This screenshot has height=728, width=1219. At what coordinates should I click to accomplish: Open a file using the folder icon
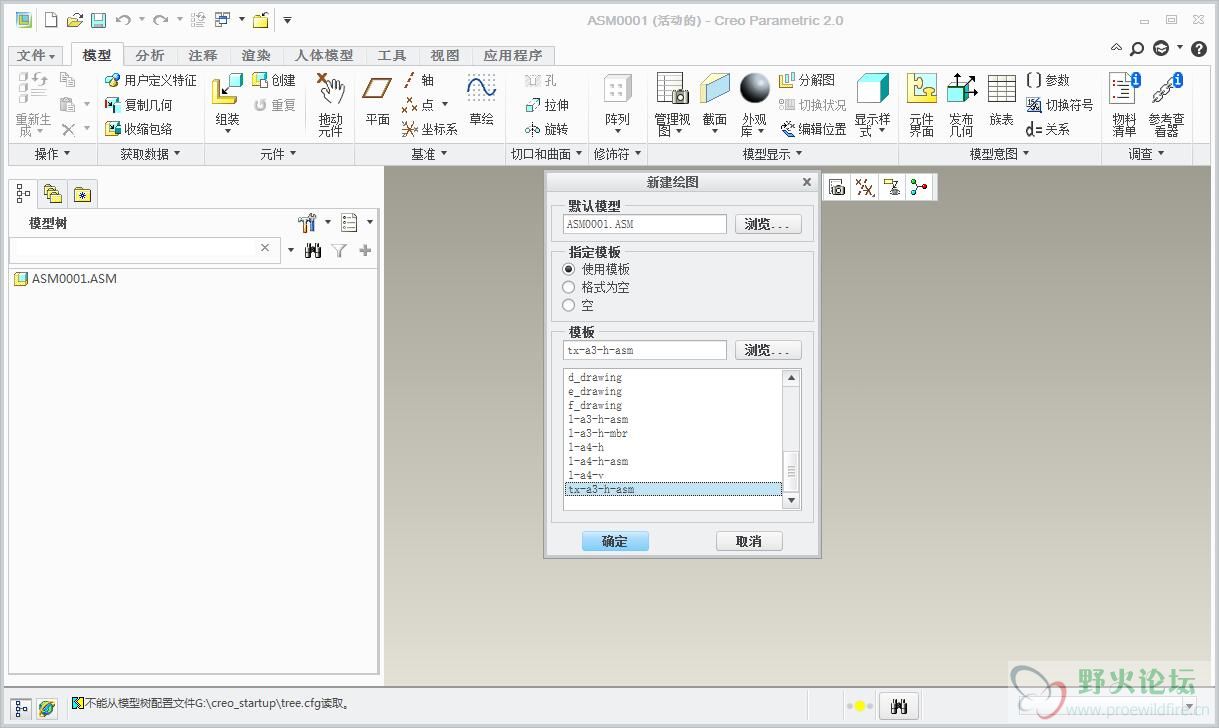(x=74, y=20)
